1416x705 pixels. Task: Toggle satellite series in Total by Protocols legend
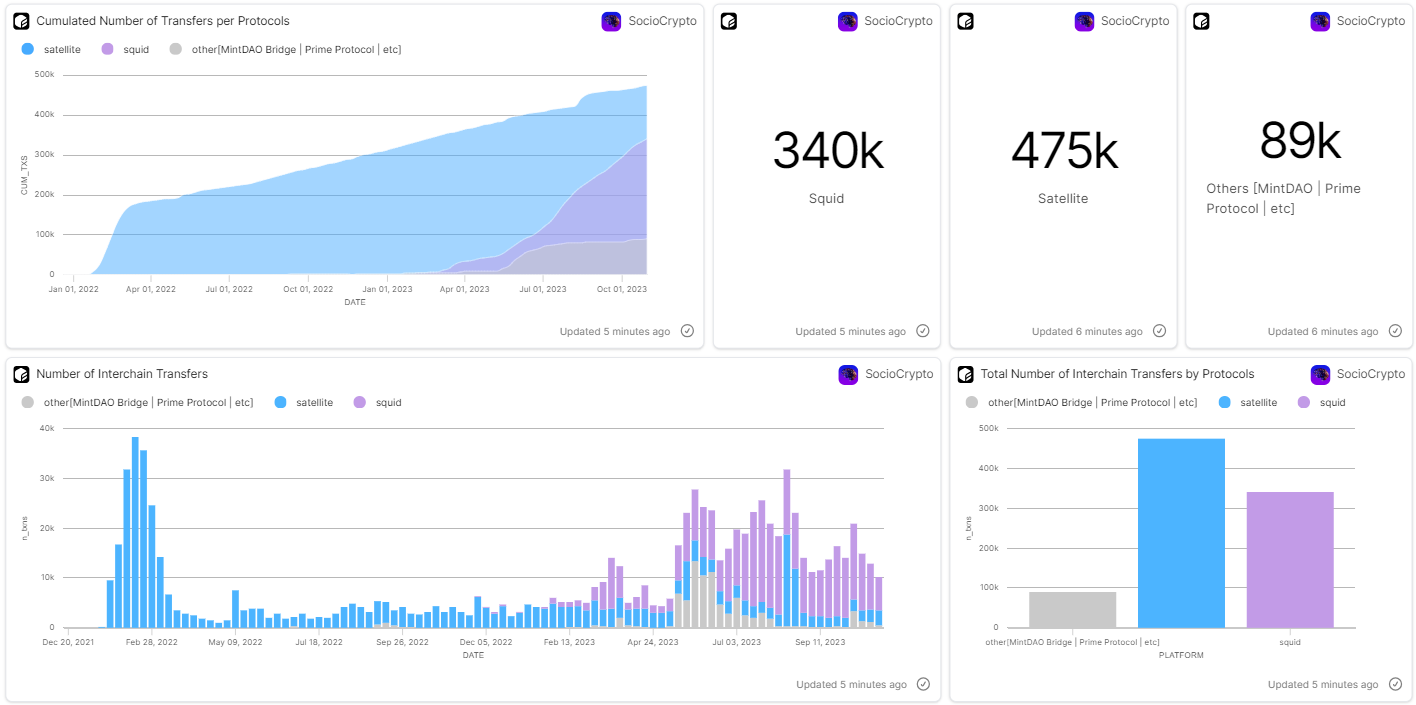1247,402
